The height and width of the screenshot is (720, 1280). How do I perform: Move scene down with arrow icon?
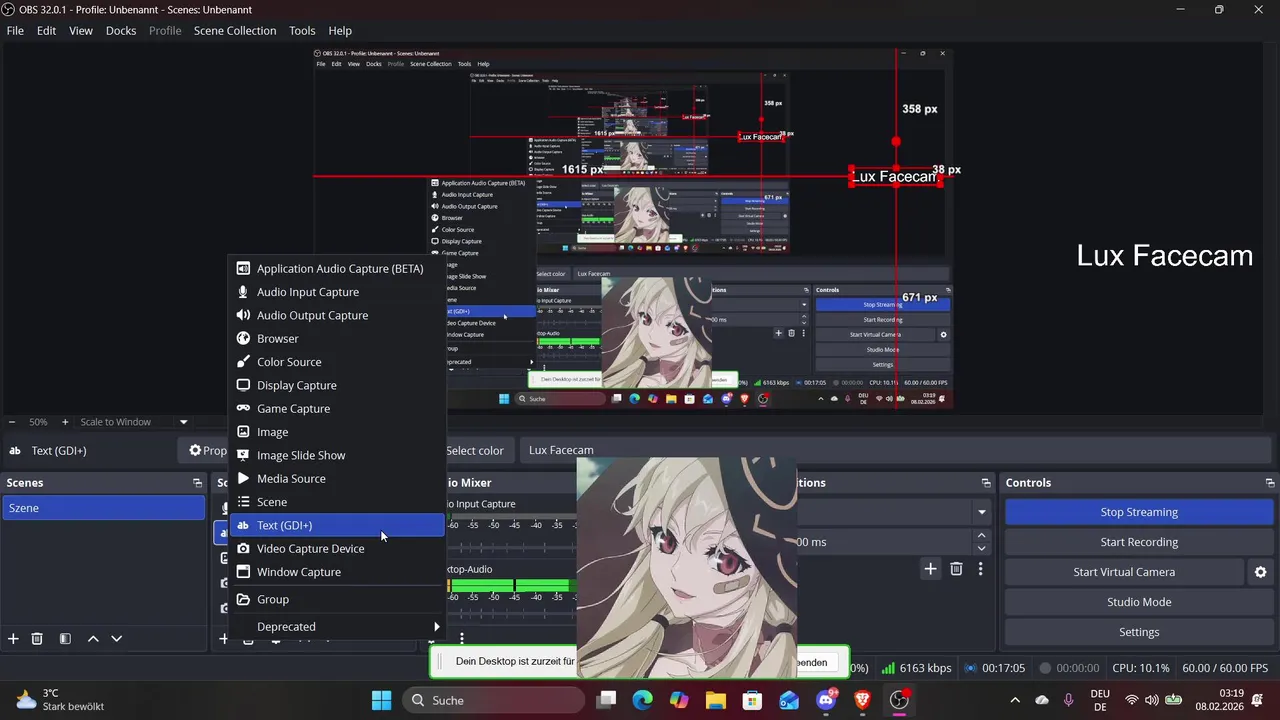coord(116,638)
